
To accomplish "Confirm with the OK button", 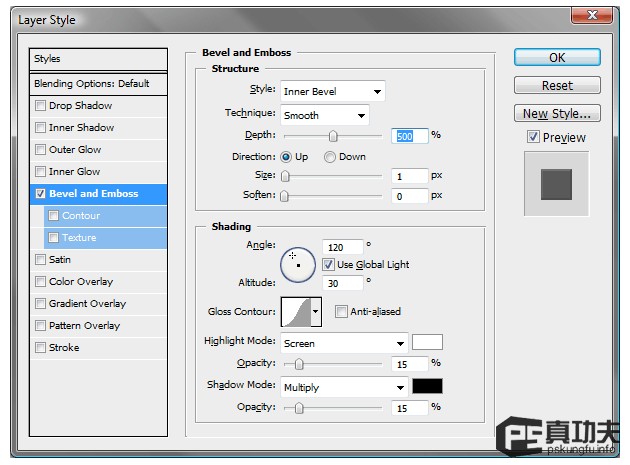I will (557, 57).
